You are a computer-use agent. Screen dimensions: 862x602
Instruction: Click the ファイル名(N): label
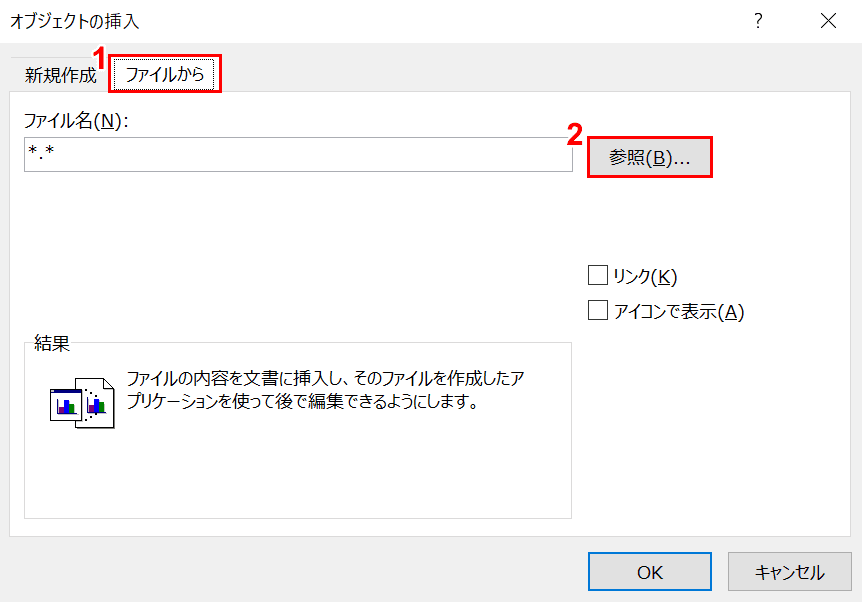click(77, 121)
